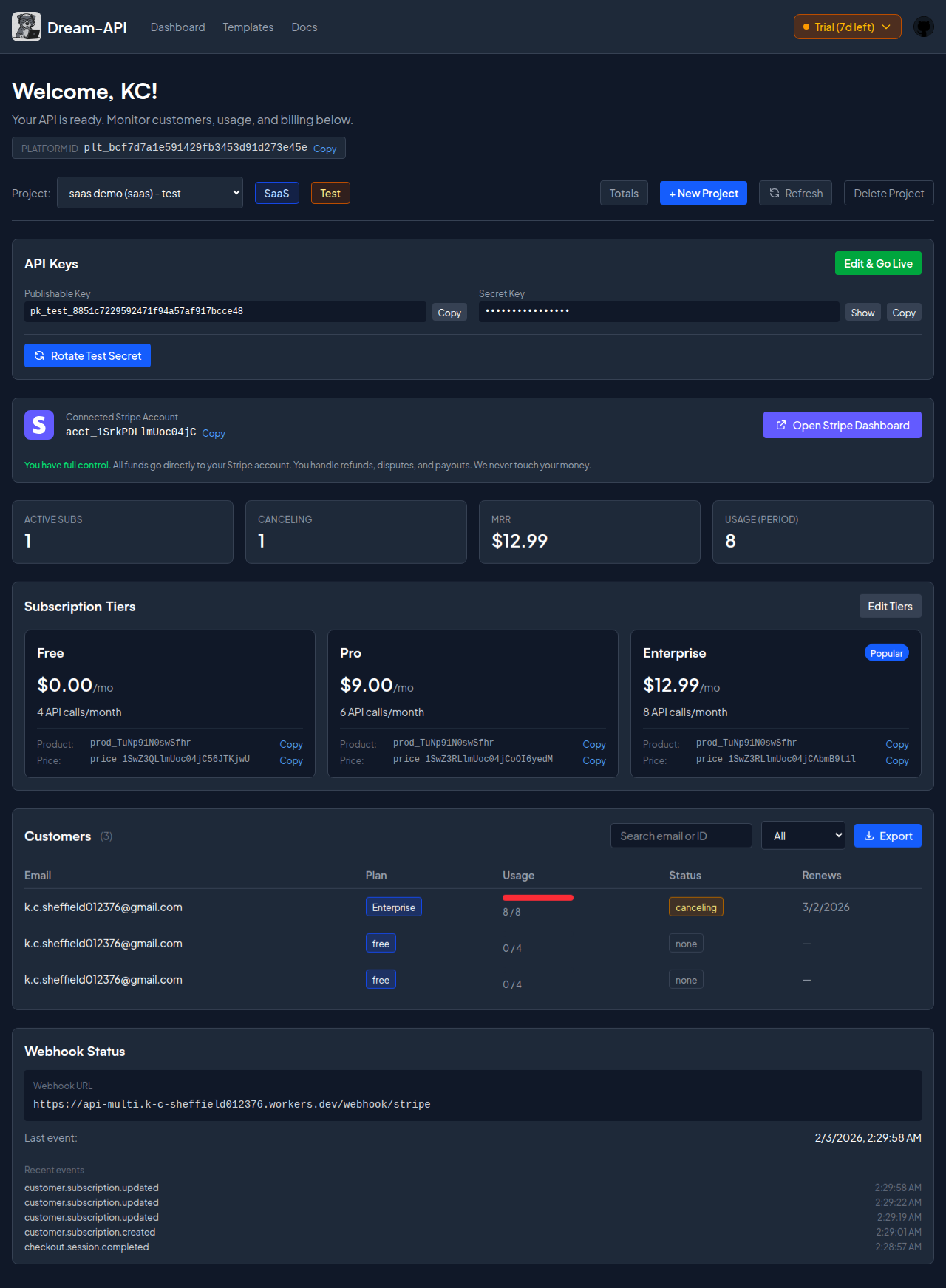946x1288 pixels.
Task: Click the Email column header
Action: click(x=38, y=875)
